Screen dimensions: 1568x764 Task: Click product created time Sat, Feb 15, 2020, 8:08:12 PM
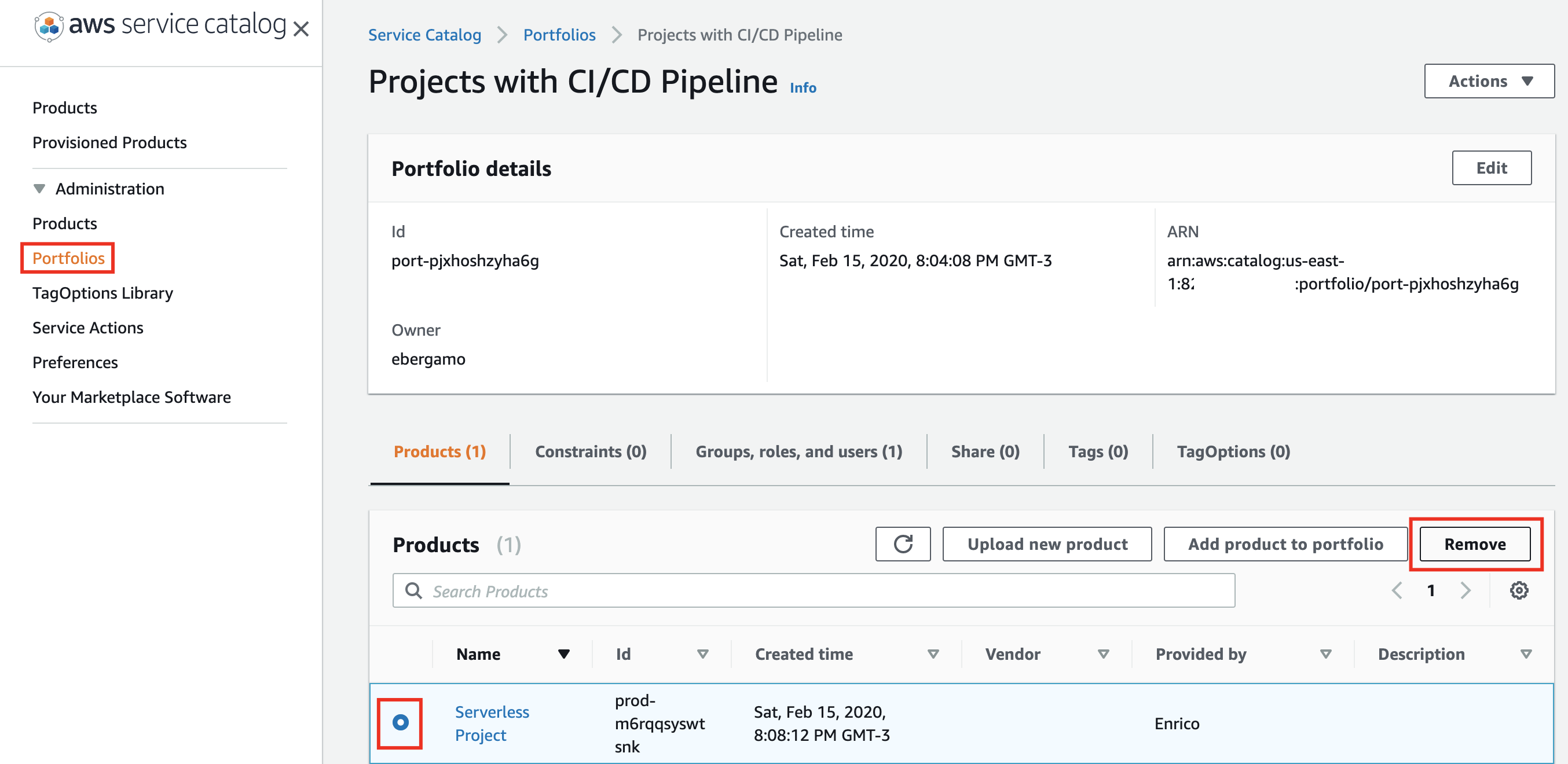(x=821, y=723)
